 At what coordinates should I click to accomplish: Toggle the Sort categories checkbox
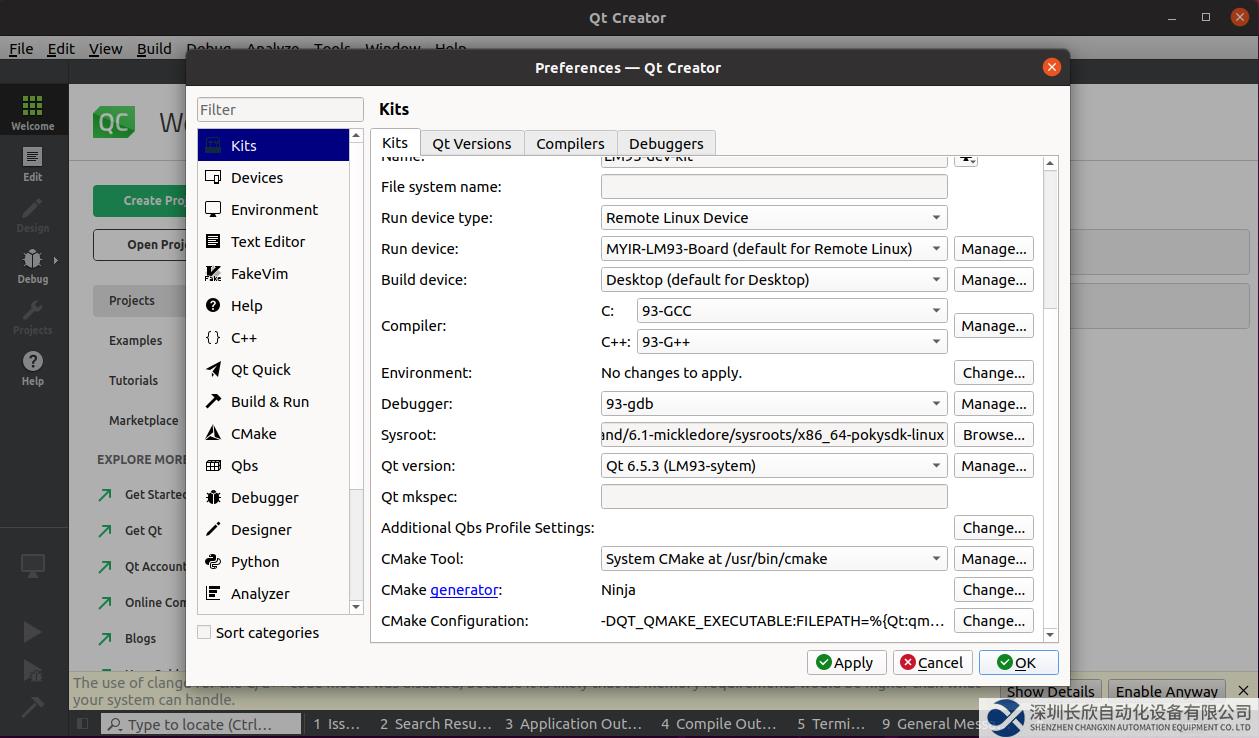pos(204,632)
